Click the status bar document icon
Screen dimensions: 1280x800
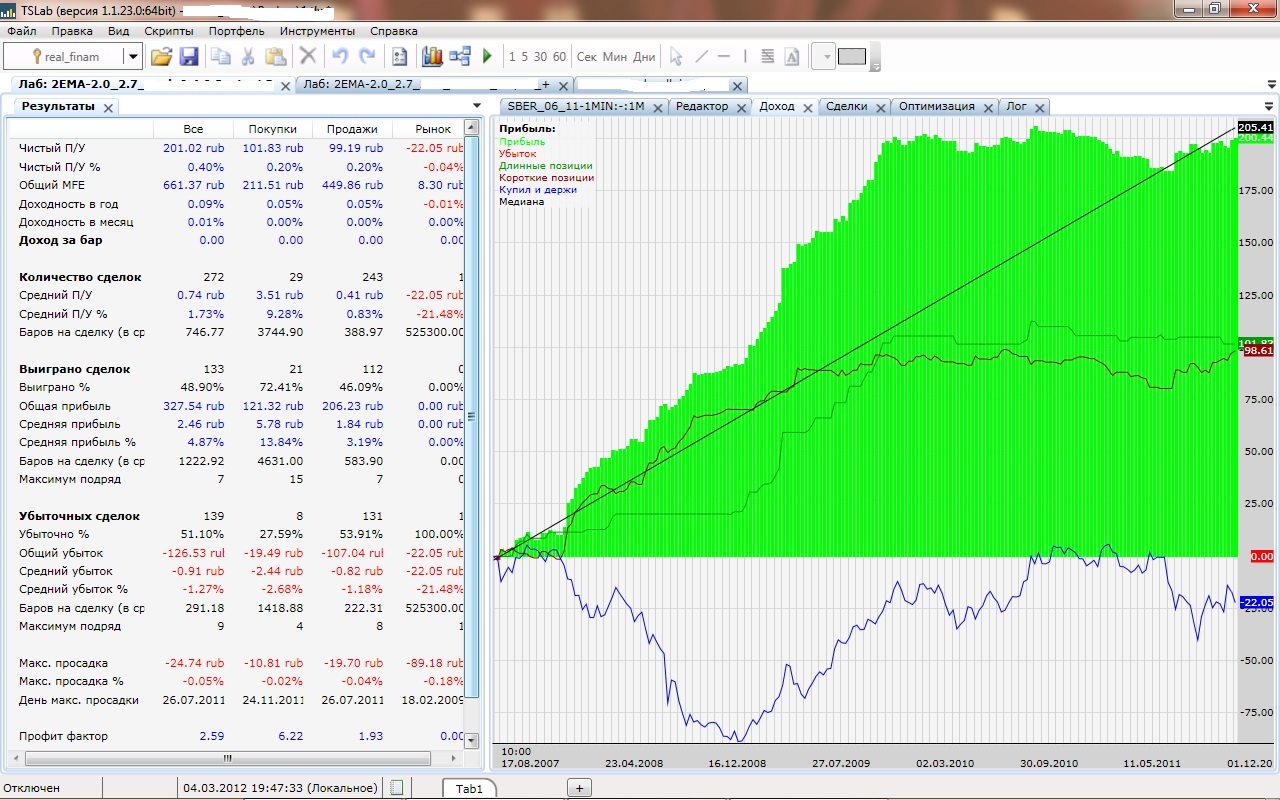pyautogui.click(x=397, y=788)
